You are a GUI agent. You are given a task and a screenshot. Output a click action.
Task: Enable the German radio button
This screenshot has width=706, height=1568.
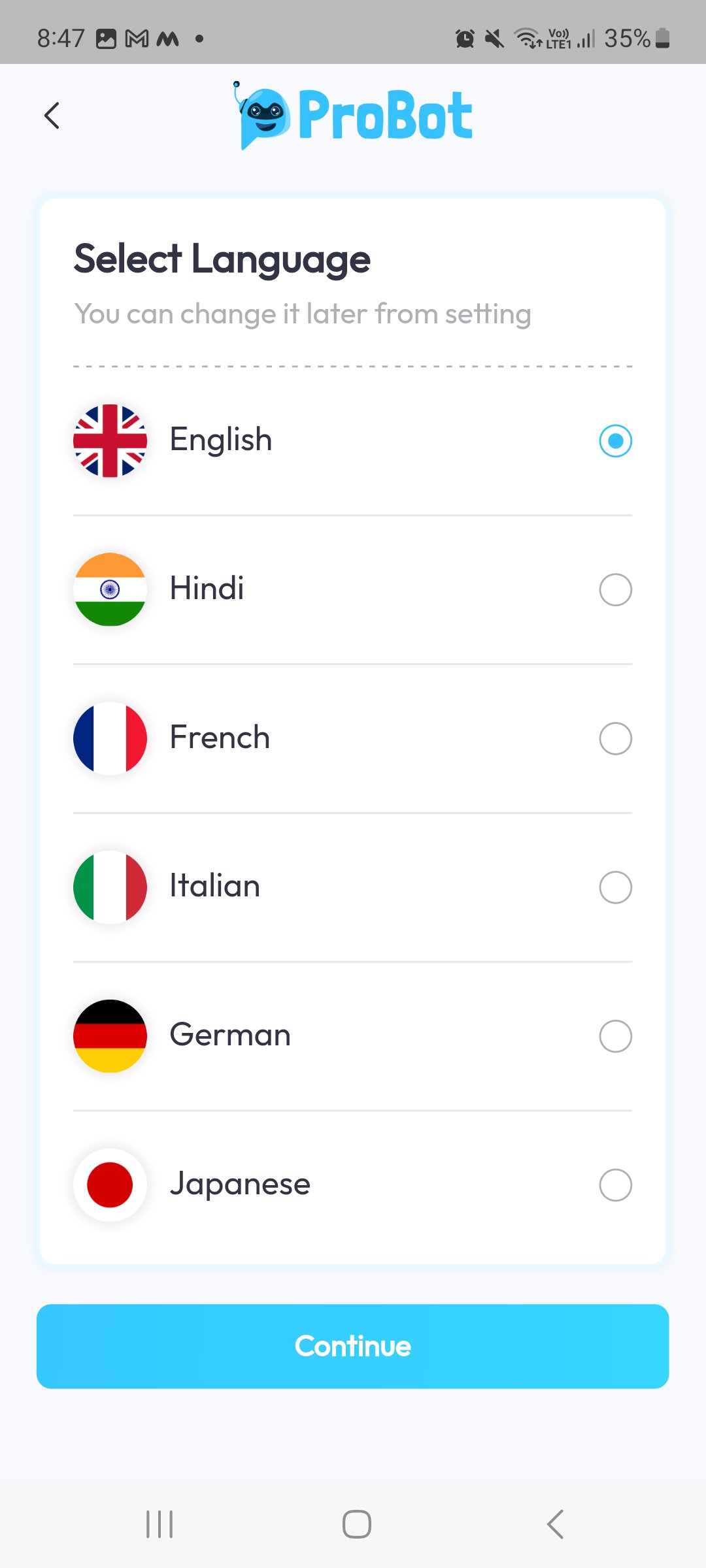(615, 1036)
